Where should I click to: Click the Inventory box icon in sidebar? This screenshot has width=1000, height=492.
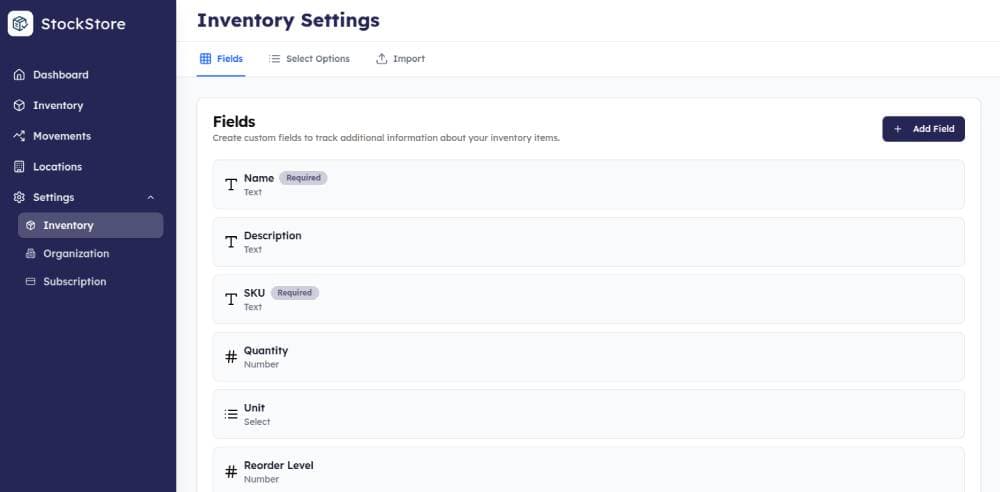19,106
